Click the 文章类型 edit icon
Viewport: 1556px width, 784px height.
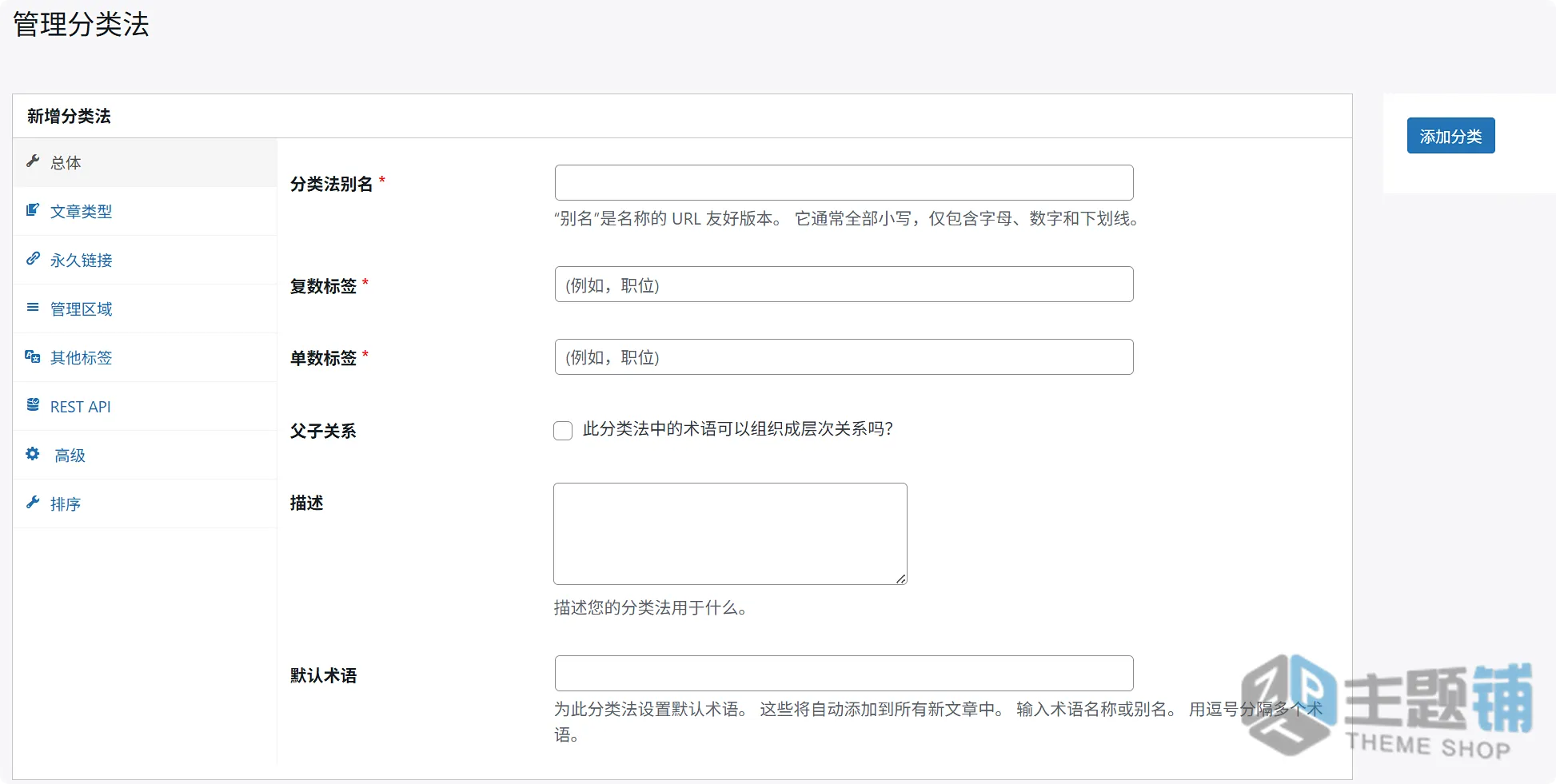point(33,209)
